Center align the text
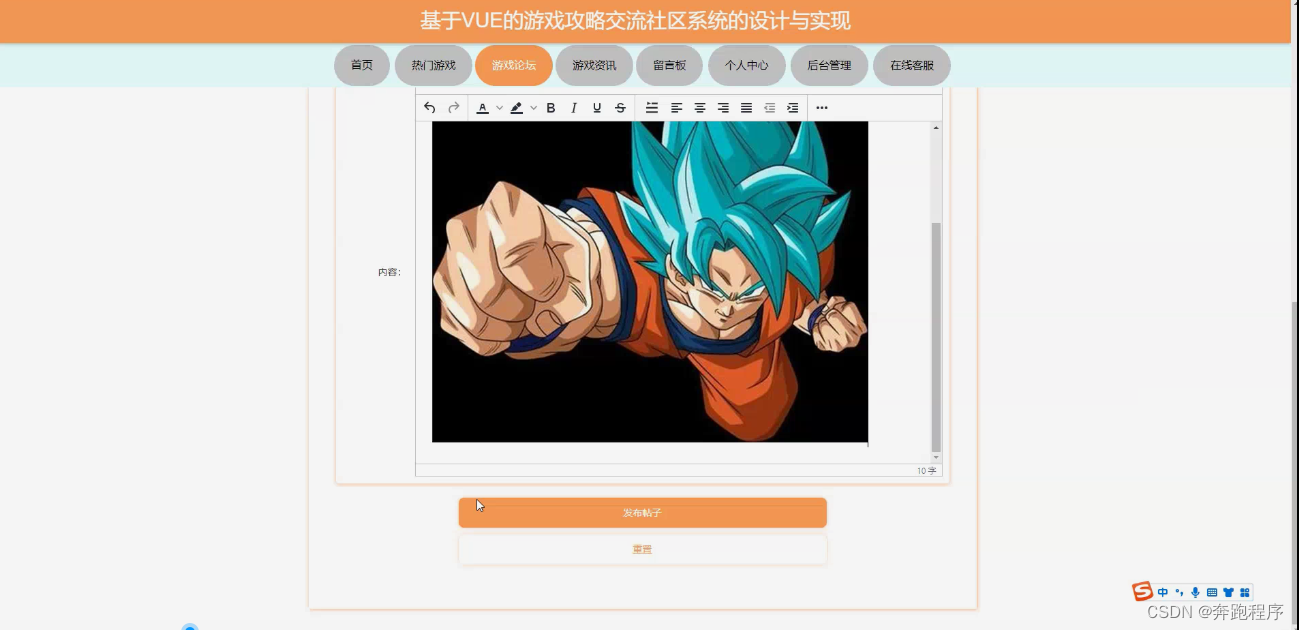The height and width of the screenshot is (630, 1299). [700, 108]
